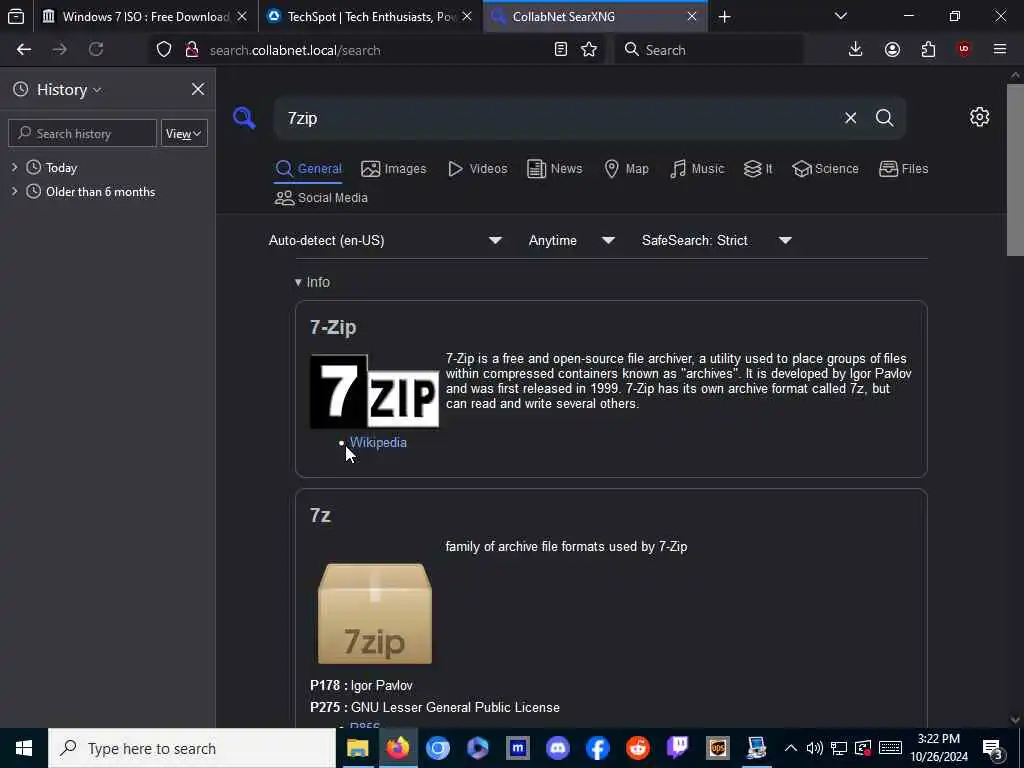Viewport: 1024px width, 768px height.
Task: Click the SearXNG magnifier logo
Action: tap(244, 118)
